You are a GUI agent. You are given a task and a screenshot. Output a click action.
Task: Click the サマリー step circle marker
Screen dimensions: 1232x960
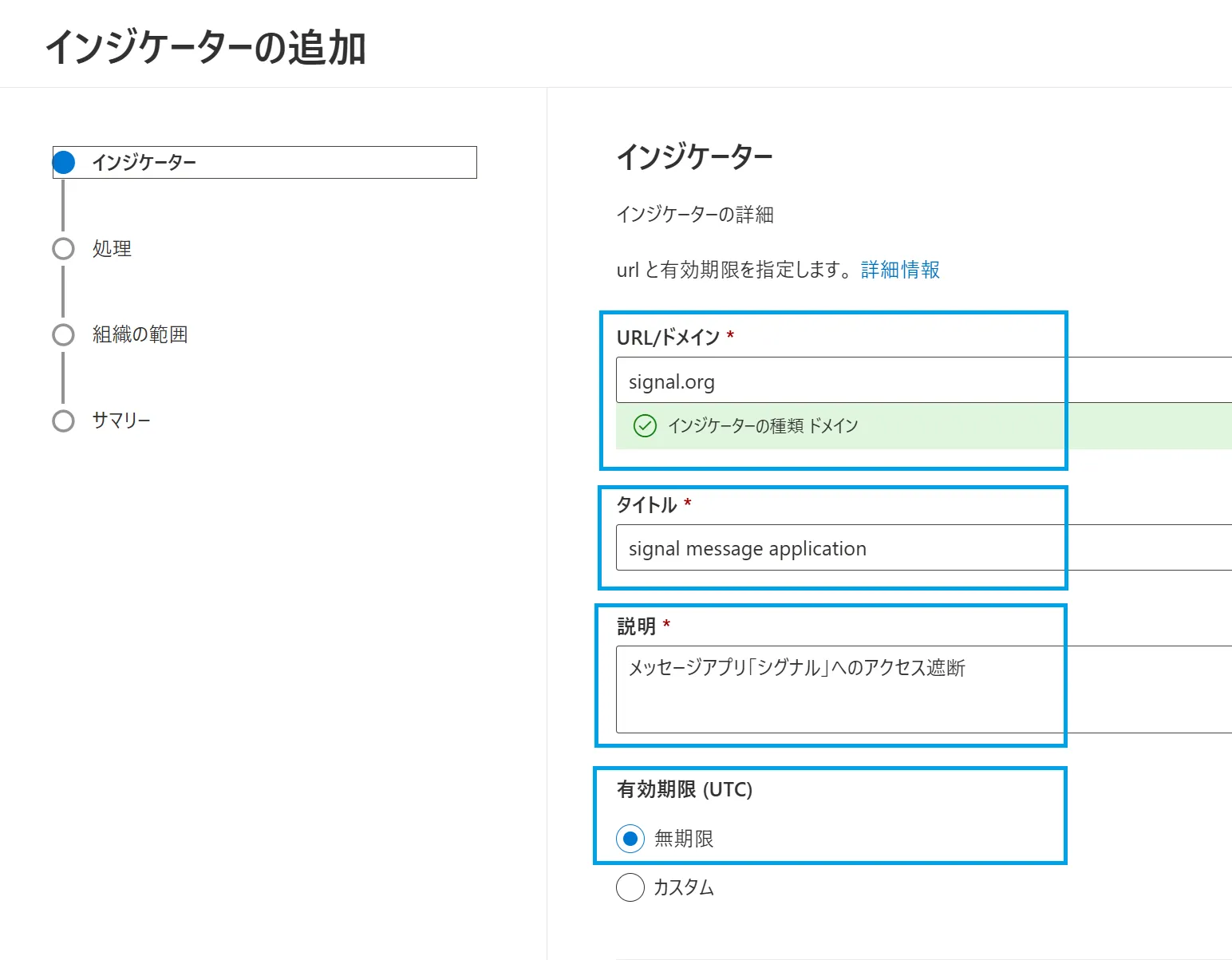pos(63,421)
